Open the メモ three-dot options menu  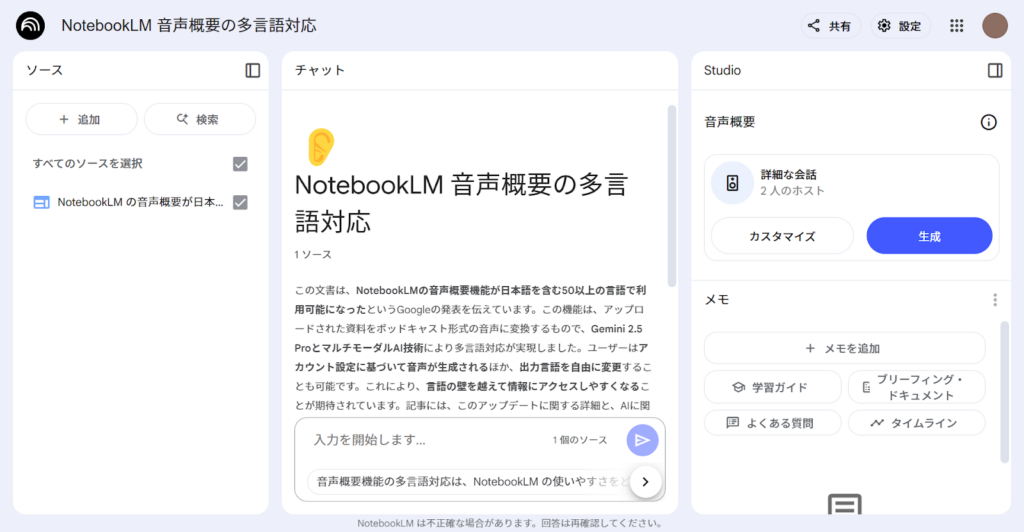coord(995,300)
